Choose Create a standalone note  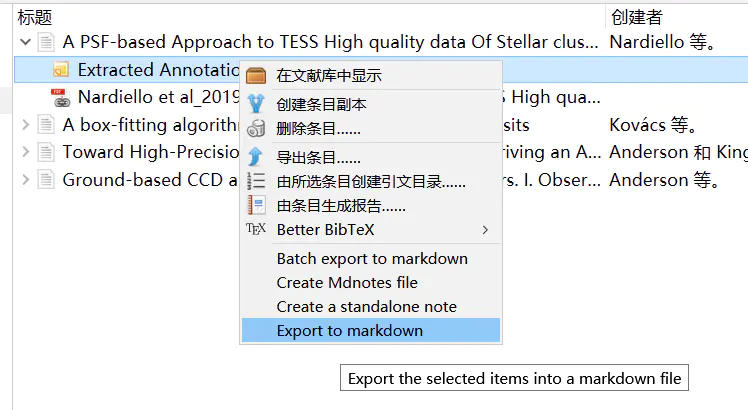366,306
